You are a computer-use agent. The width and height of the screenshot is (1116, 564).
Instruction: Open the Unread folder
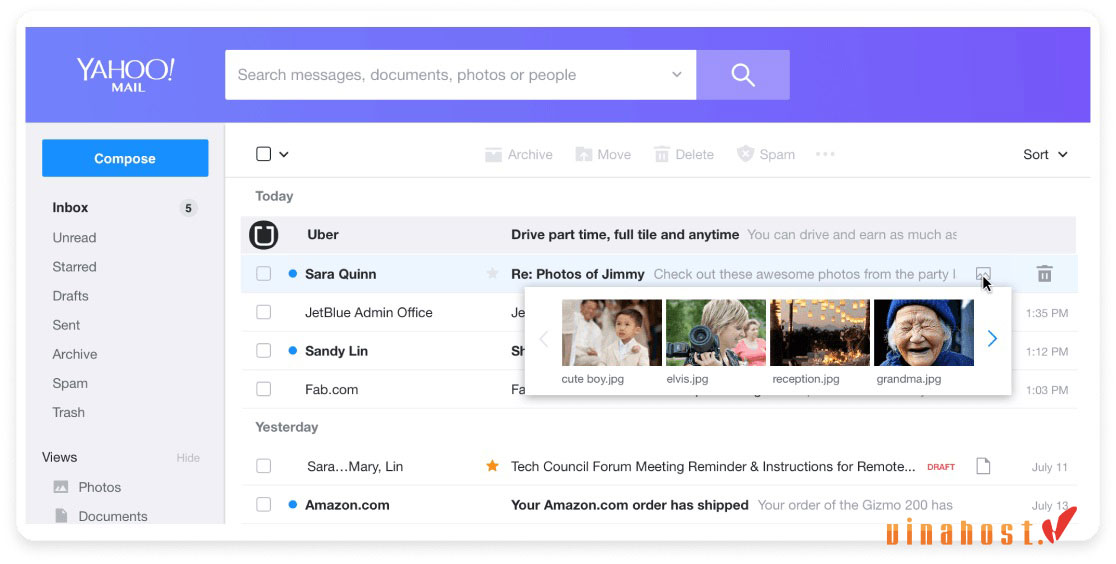pos(74,238)
